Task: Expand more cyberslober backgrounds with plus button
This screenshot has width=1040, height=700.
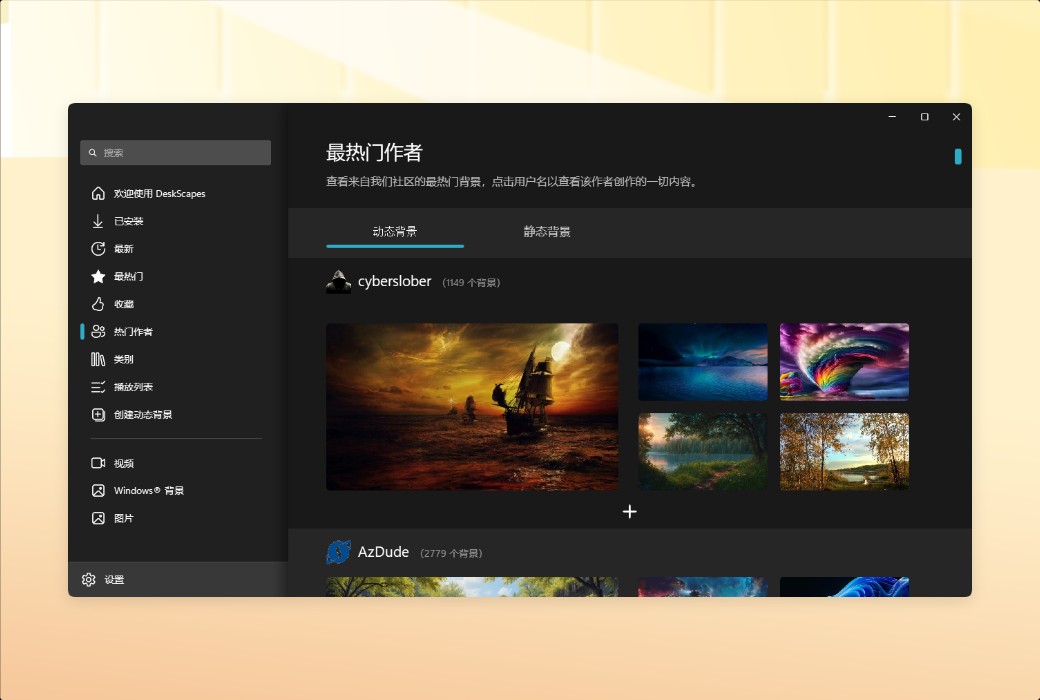Action: click(x=630, y=511)
